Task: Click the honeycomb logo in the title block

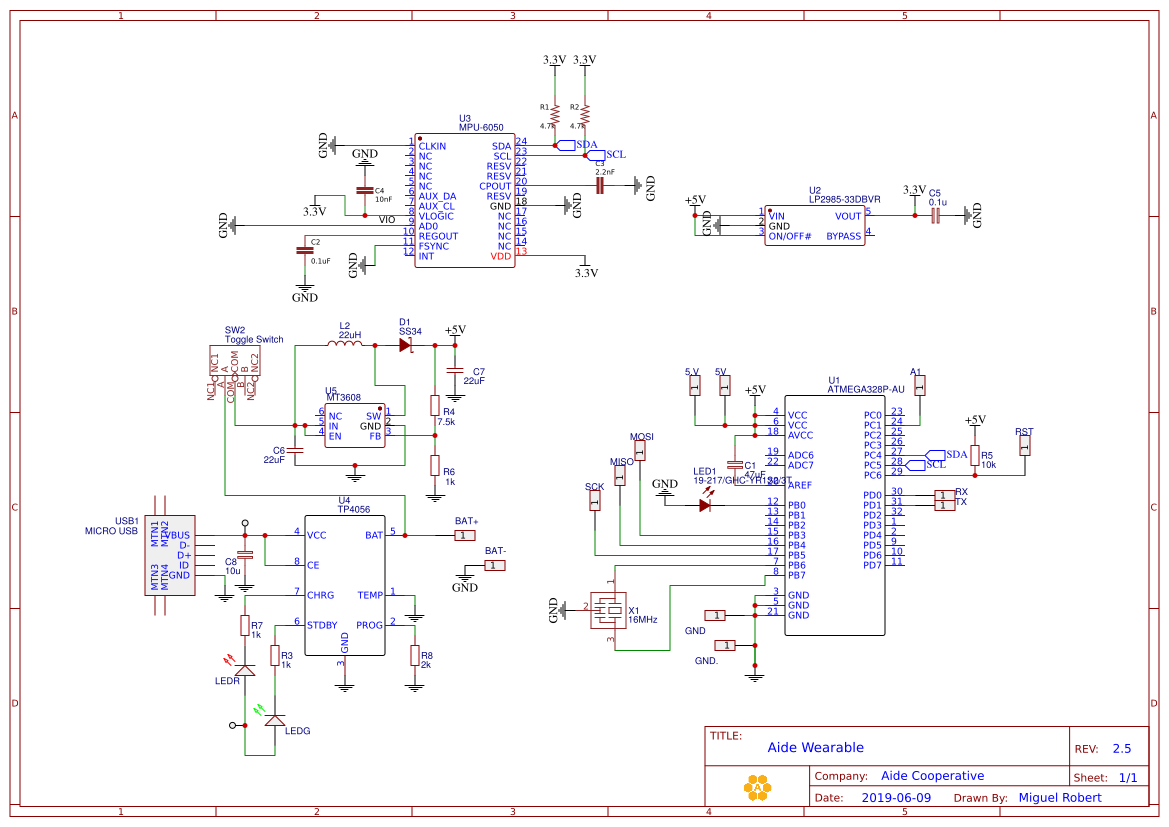Action: pos(757,786)
